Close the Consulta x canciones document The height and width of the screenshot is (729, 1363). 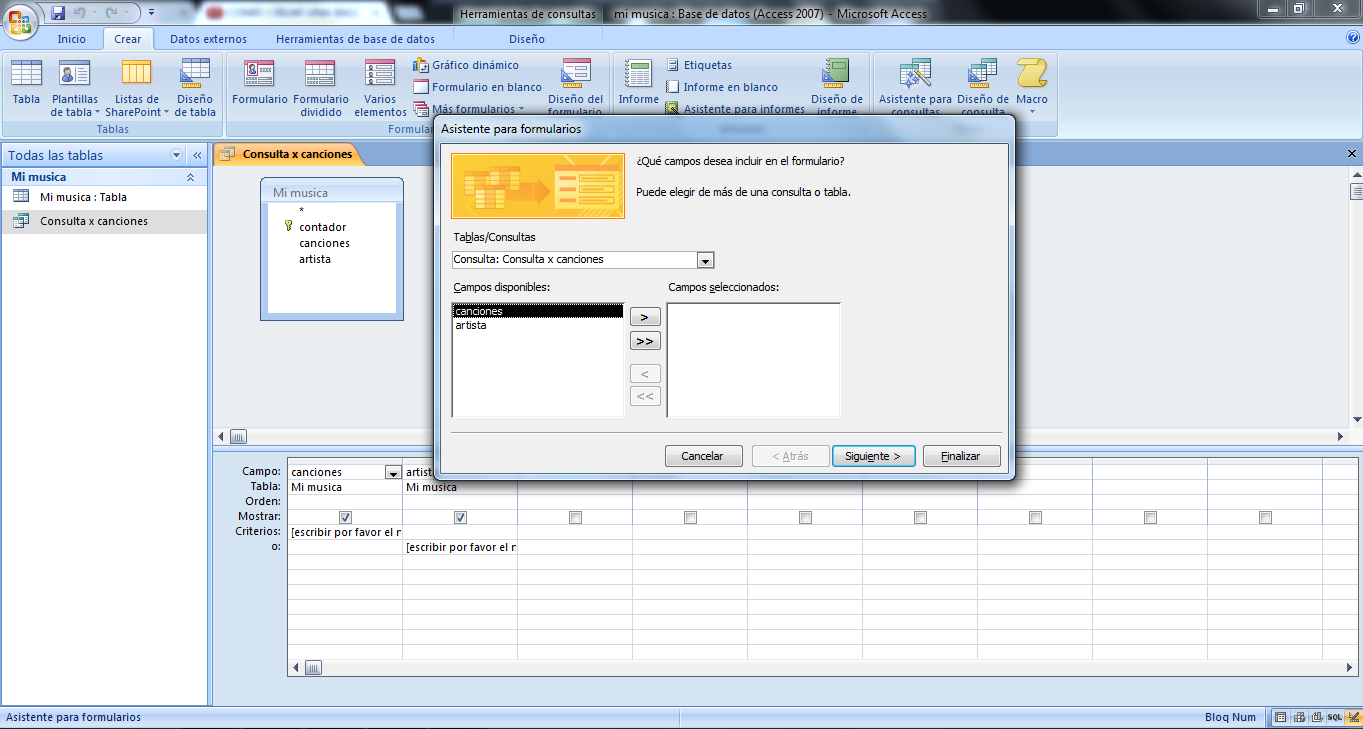tap(1351, 154)
